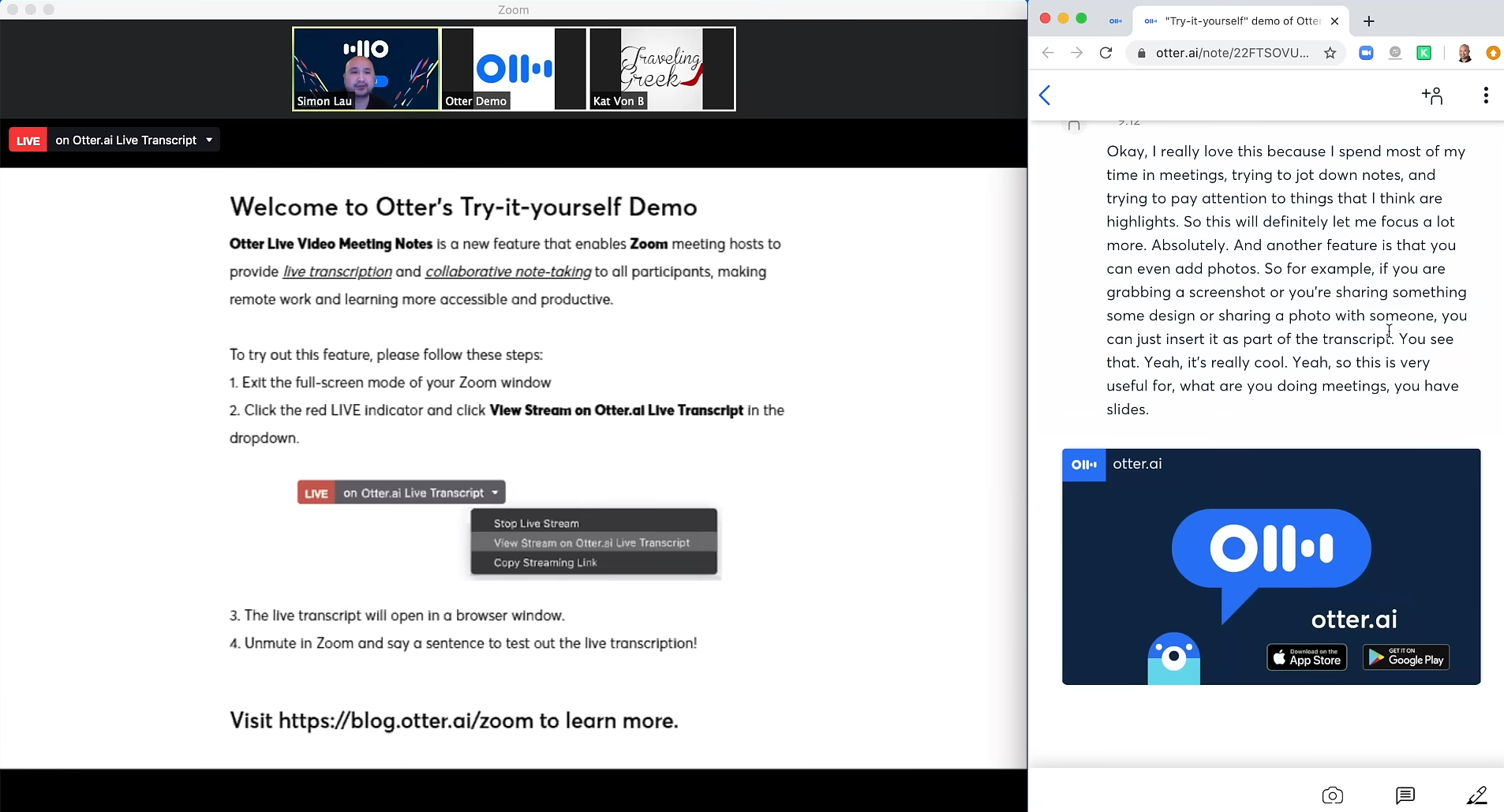Click the speaker avatar beside the transcript
Image resolution: width=1504 pixels, height=812 pixels.
1074,125
